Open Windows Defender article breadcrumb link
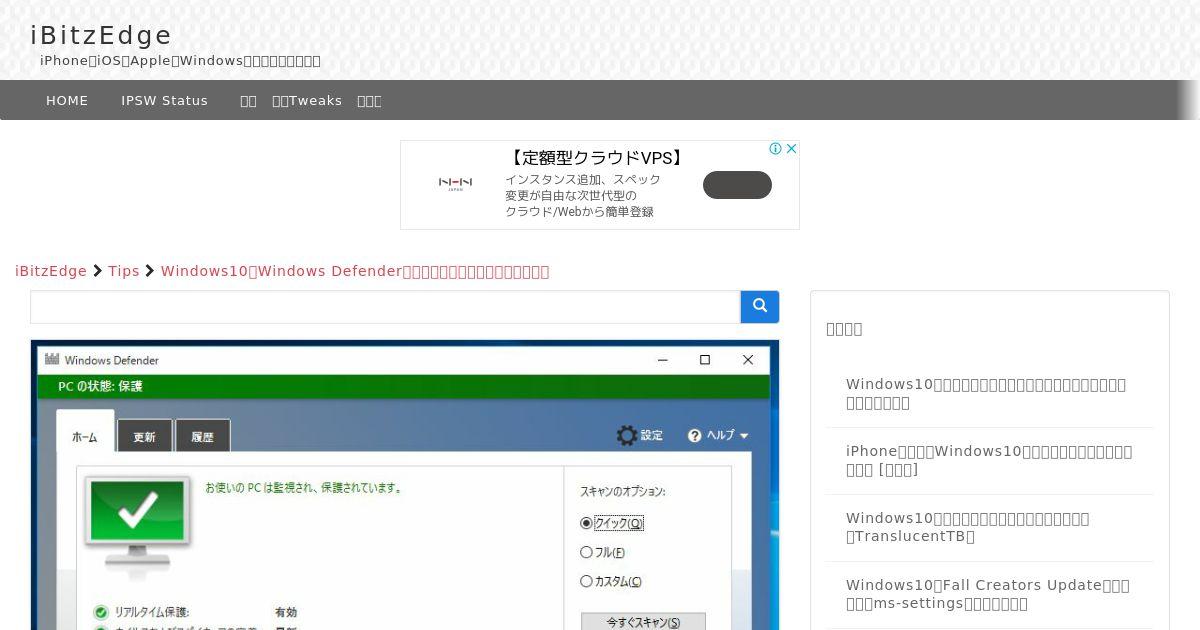 pos(355,271)
